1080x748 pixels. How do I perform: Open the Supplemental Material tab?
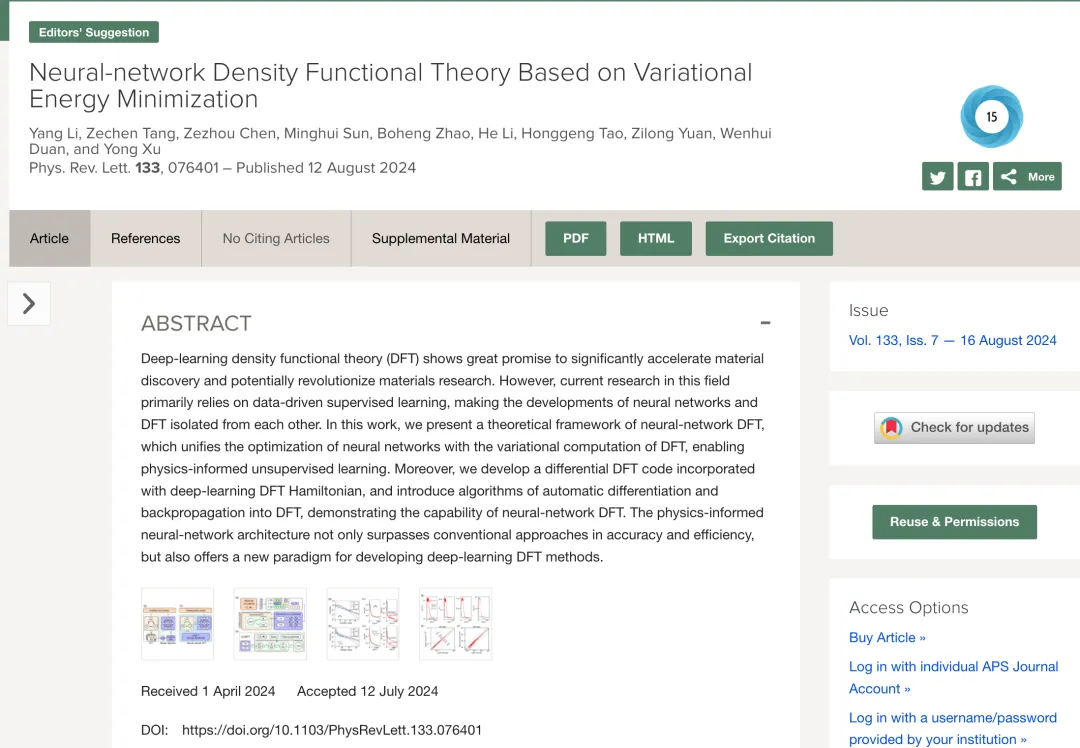click(440, 238)
